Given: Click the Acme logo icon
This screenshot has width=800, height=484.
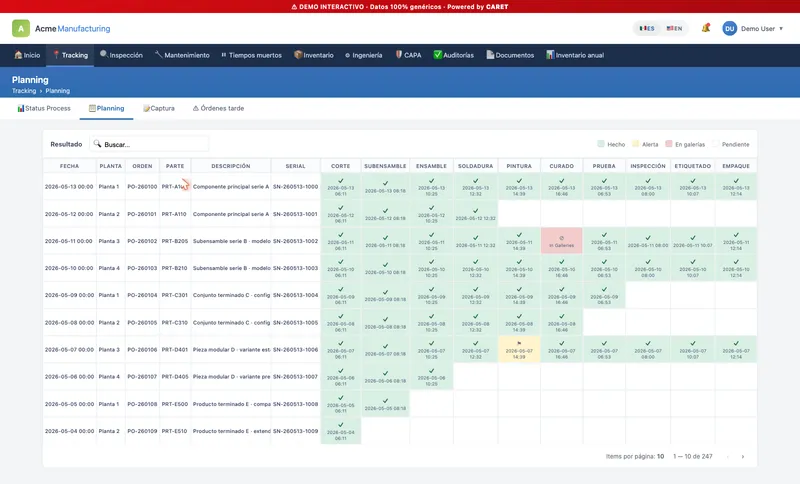Looking at the screenshot, I should [x=21, y=29].
